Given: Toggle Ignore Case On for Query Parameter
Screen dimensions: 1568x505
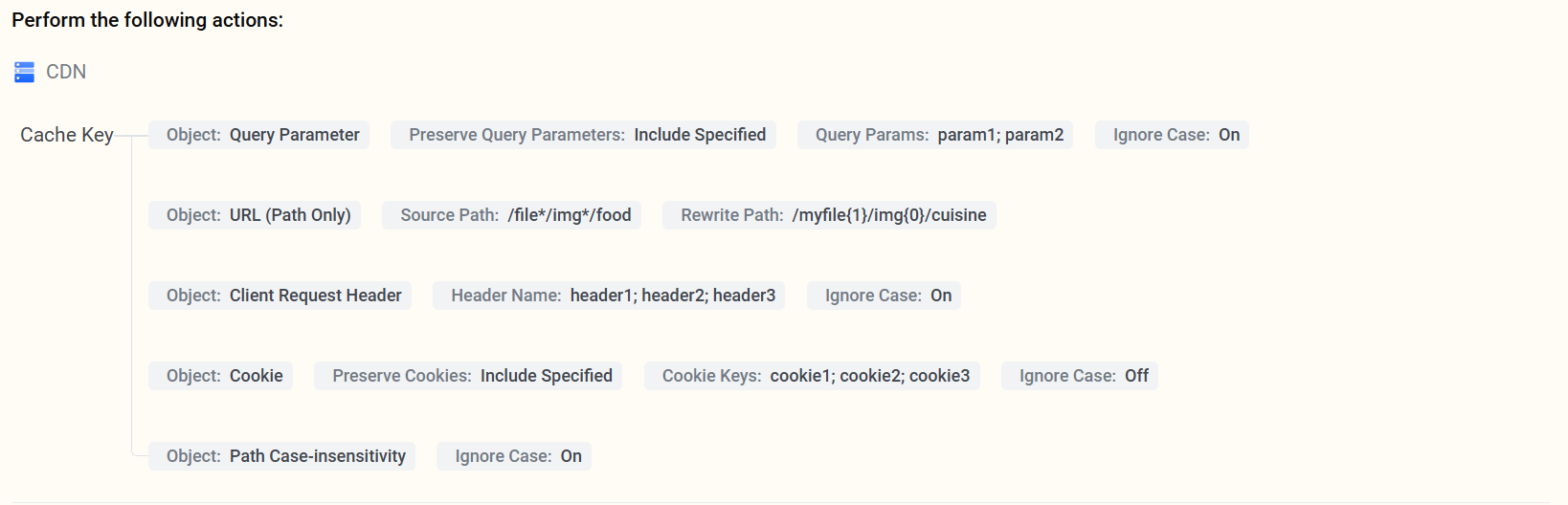Looking at the screenshot, I should tap(1172, 135).
